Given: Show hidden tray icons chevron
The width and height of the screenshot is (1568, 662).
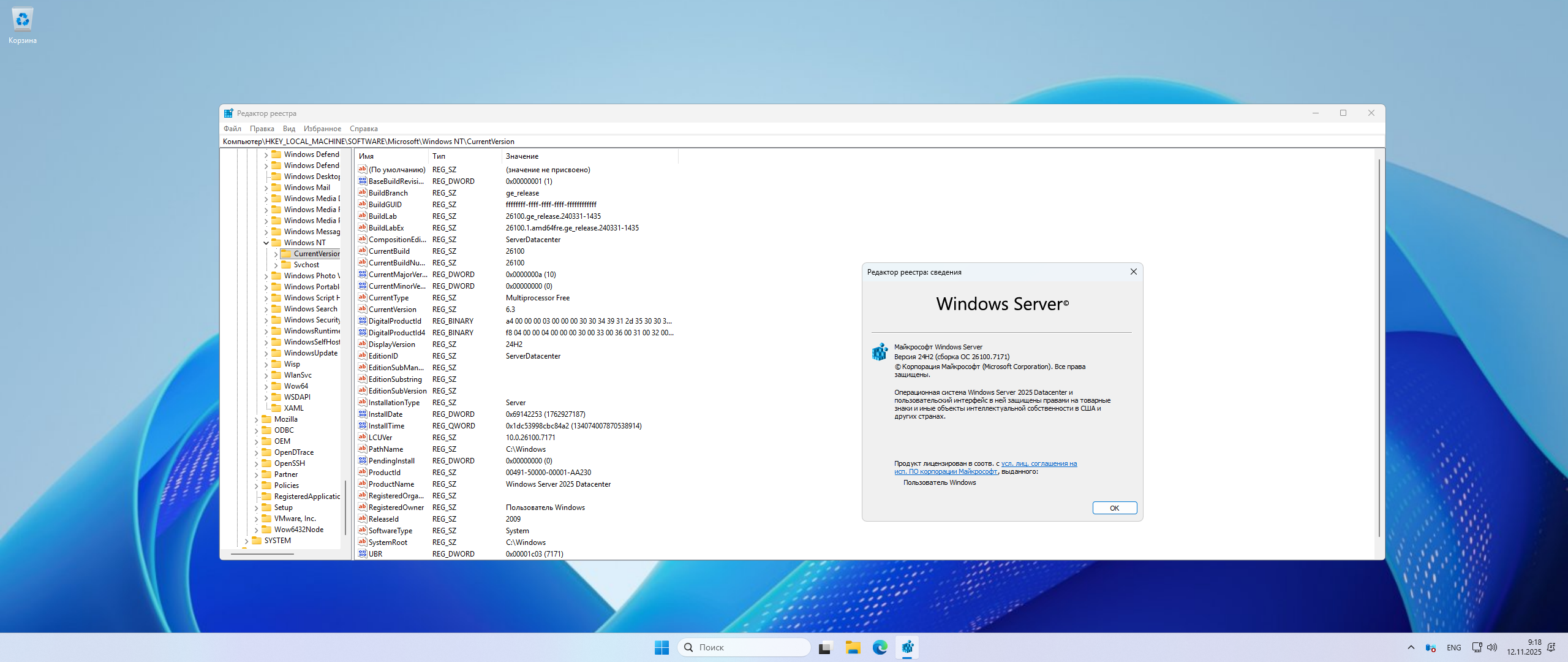Looking at the screenshot, I should click(x=1411, y=647).
